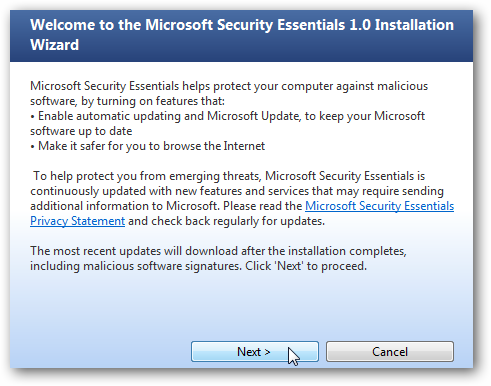Click 'helps protect your computer against malicious' line
Viewport: 491px width, 386px height.
[305, 86]
